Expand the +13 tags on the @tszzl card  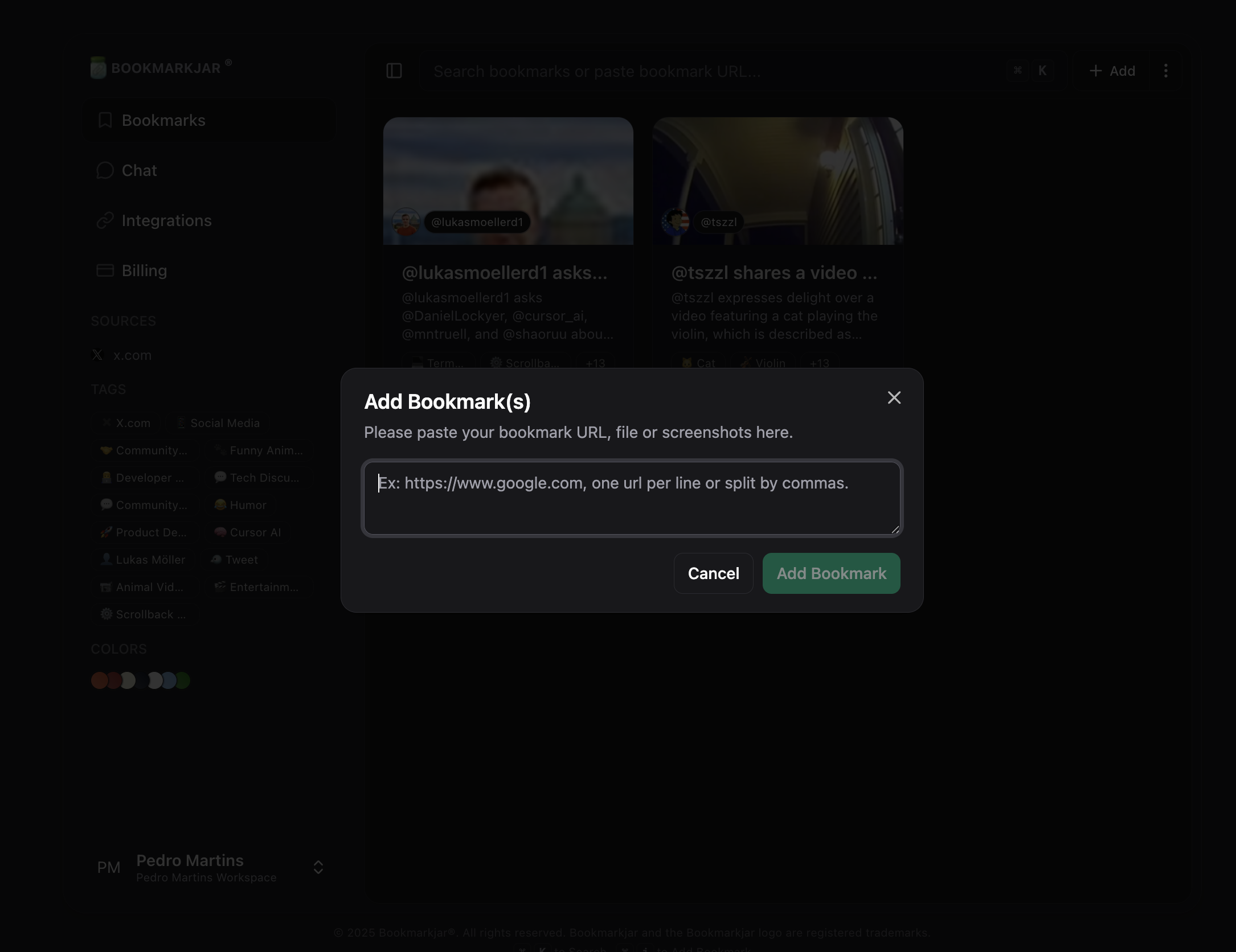(819, 363)
